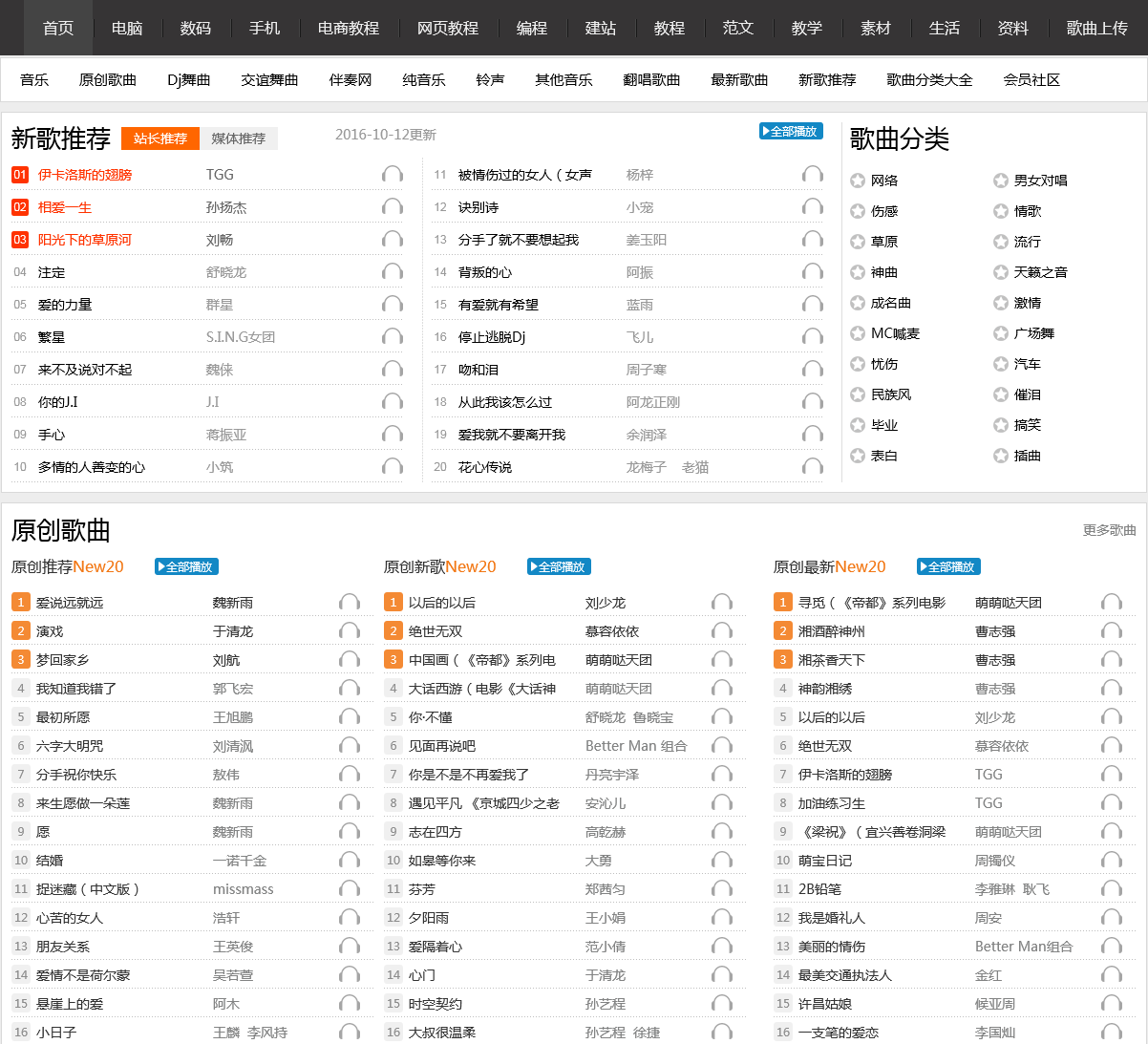The height and width of the screenshot is (1044, 1148).
Task: Click headphone icon for 诀别诗
Action: point(813,206)
